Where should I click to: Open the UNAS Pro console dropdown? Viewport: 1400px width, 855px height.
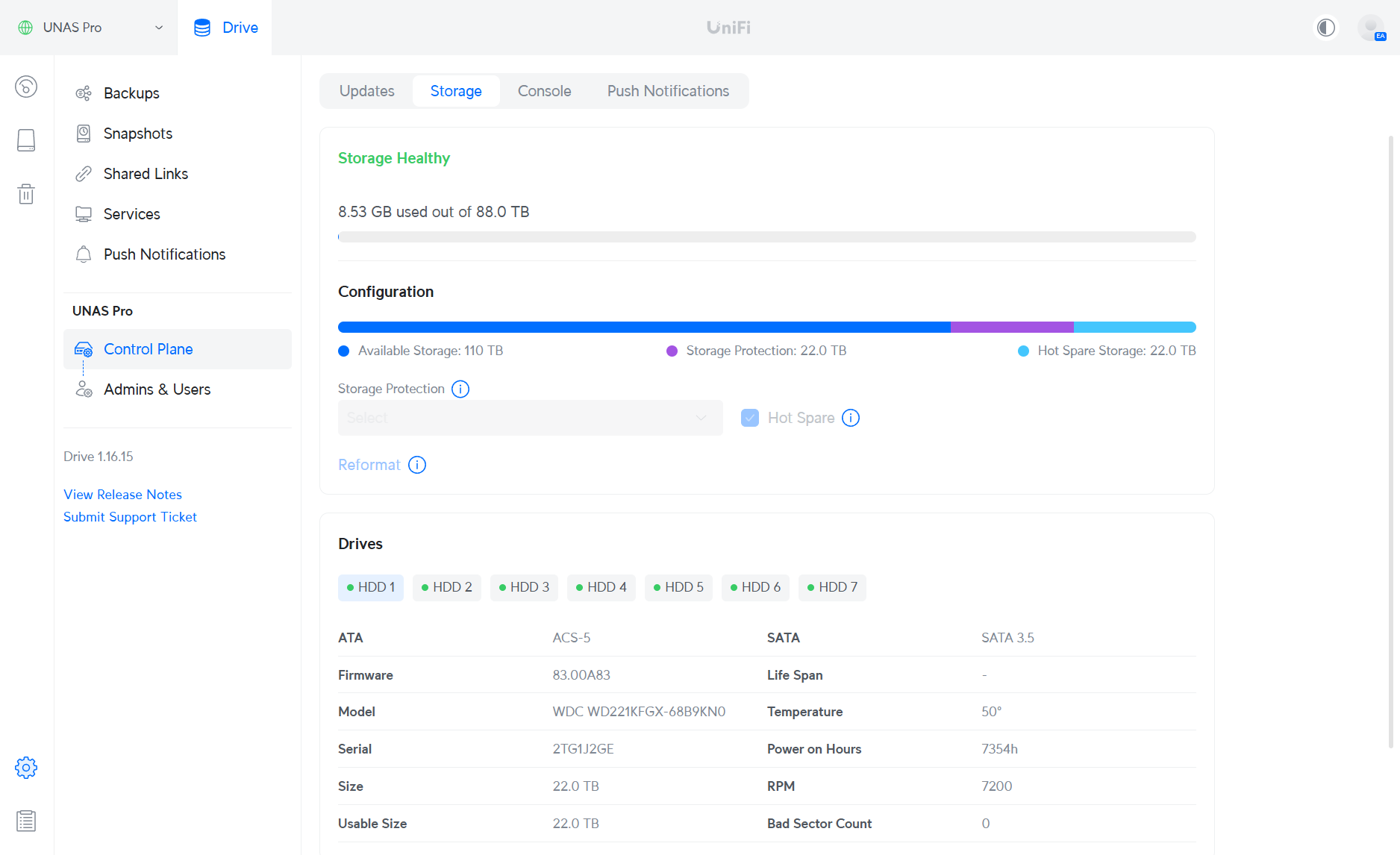point(90,28)
